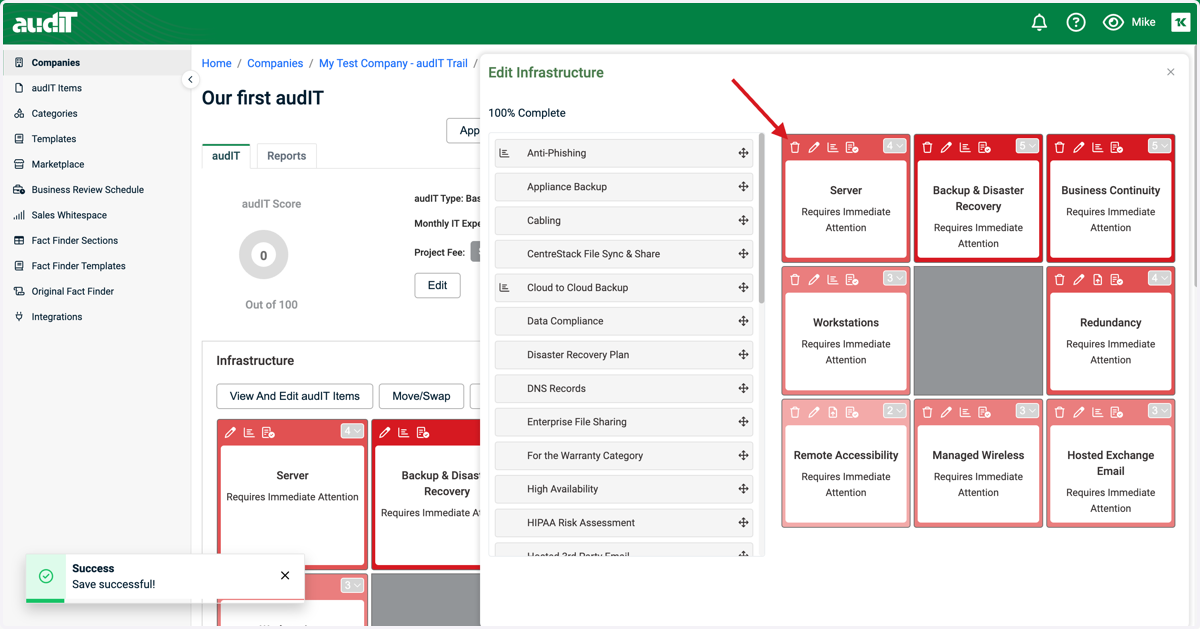Screen dimensions: 1200x629
Task: Edit Backup & Disaster Recovery card with pencil
Action: click(946, 147)
